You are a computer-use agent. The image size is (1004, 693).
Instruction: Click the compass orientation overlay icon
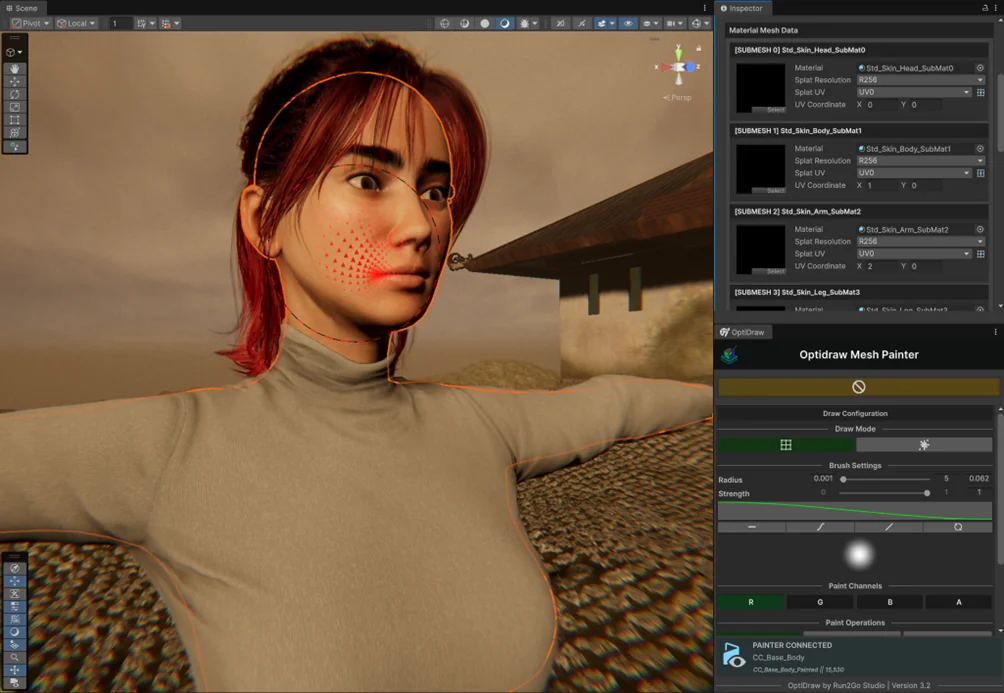tap(14, 568)
